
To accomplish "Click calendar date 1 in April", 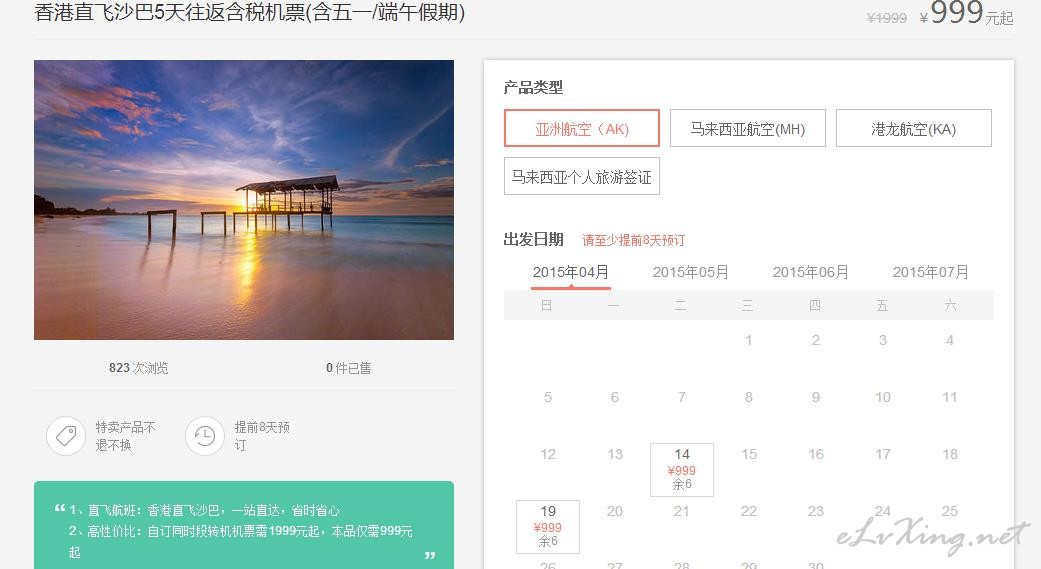I will [749, 340].
